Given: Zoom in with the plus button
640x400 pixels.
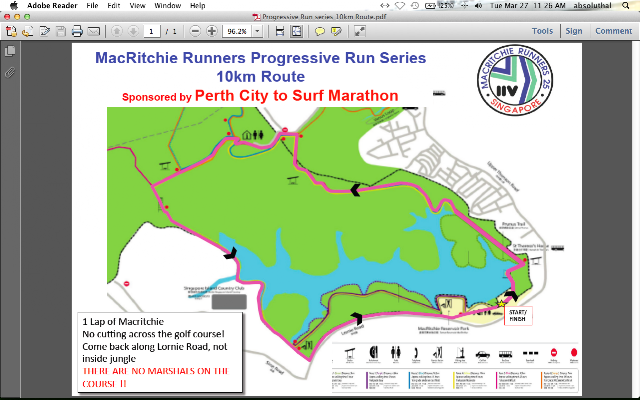Looking at the screenshot, I should coord(211,31).
